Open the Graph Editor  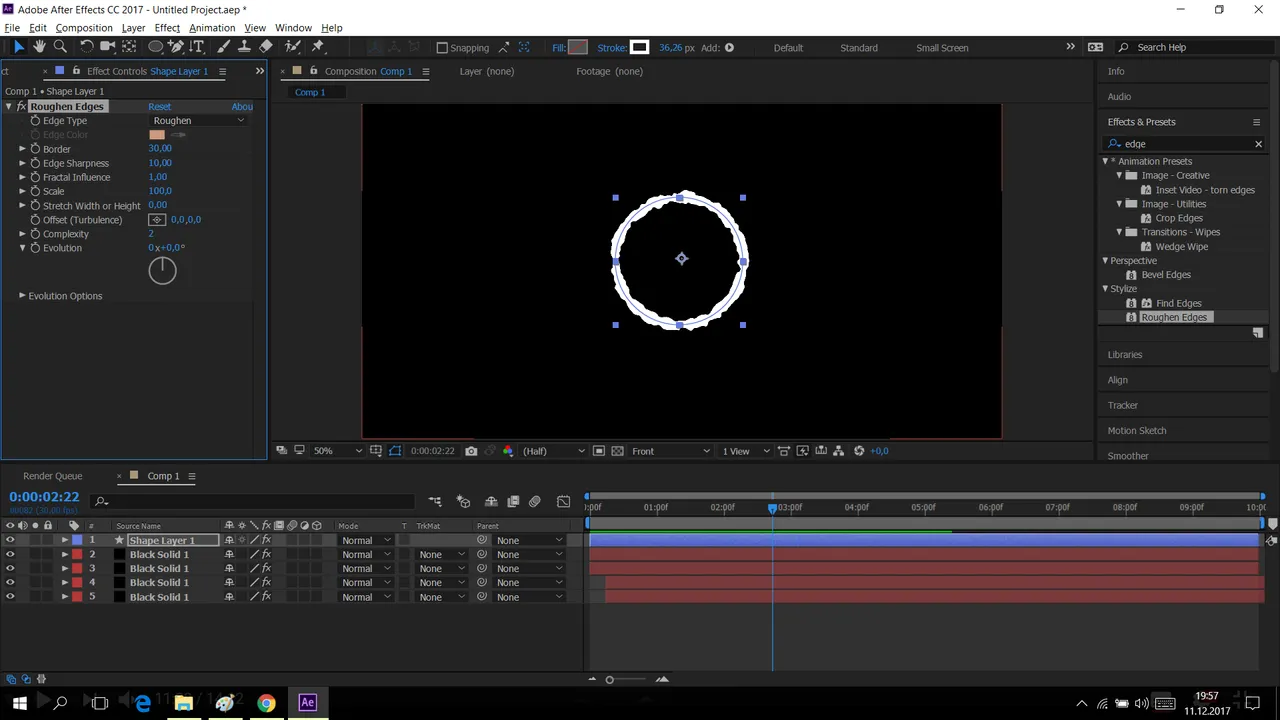(x=564, y=501)
